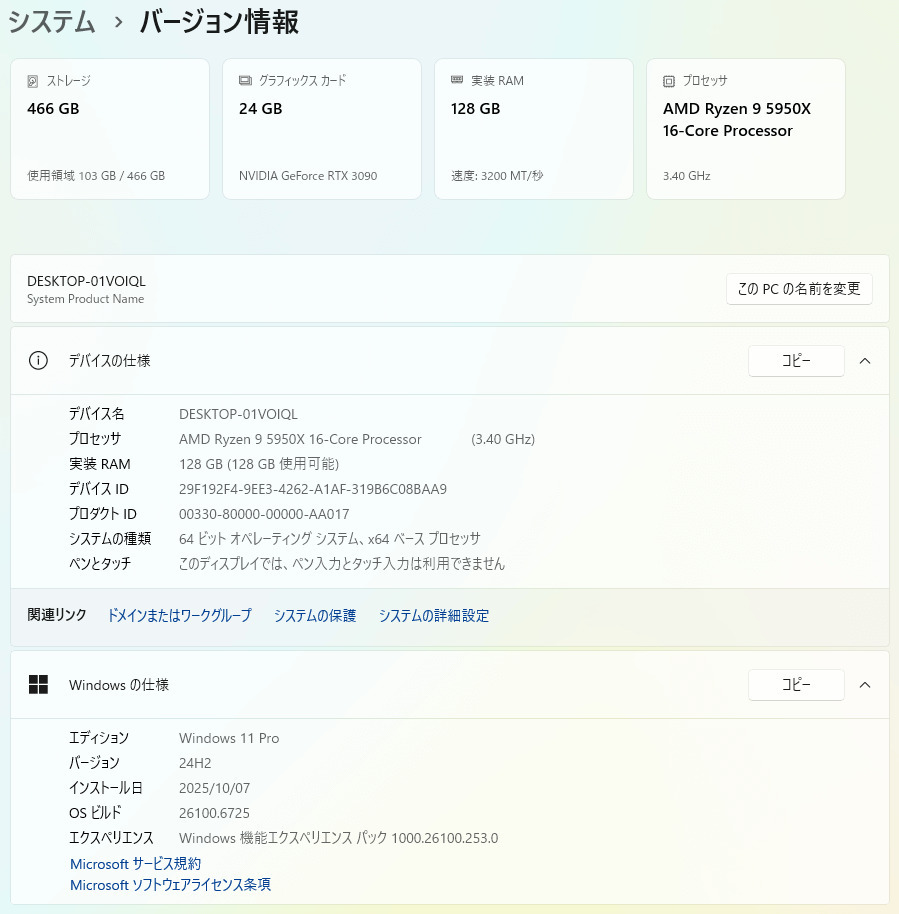Click the デバイス名 row label
The image size is (899, 914).
pos(97,414)
